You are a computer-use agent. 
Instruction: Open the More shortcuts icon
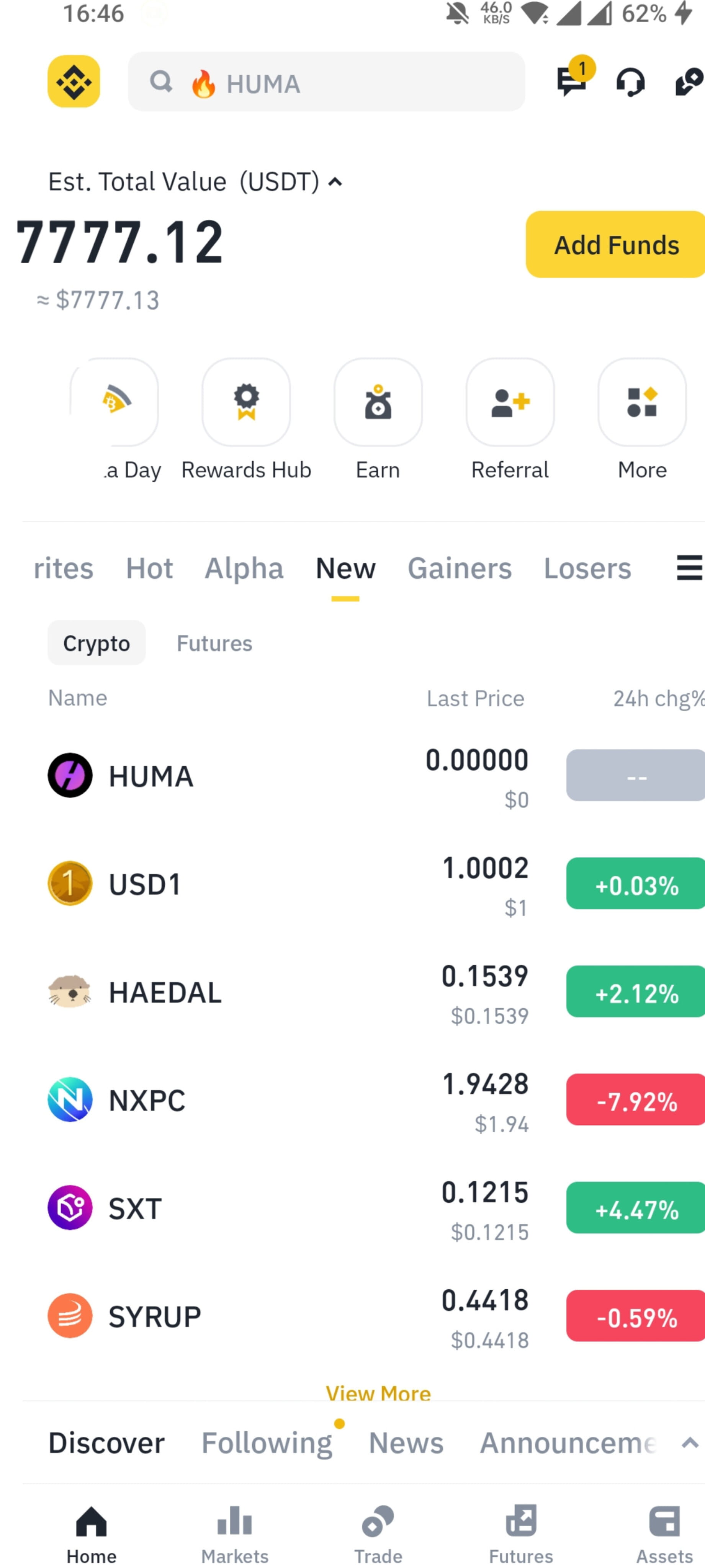(642, 402)
